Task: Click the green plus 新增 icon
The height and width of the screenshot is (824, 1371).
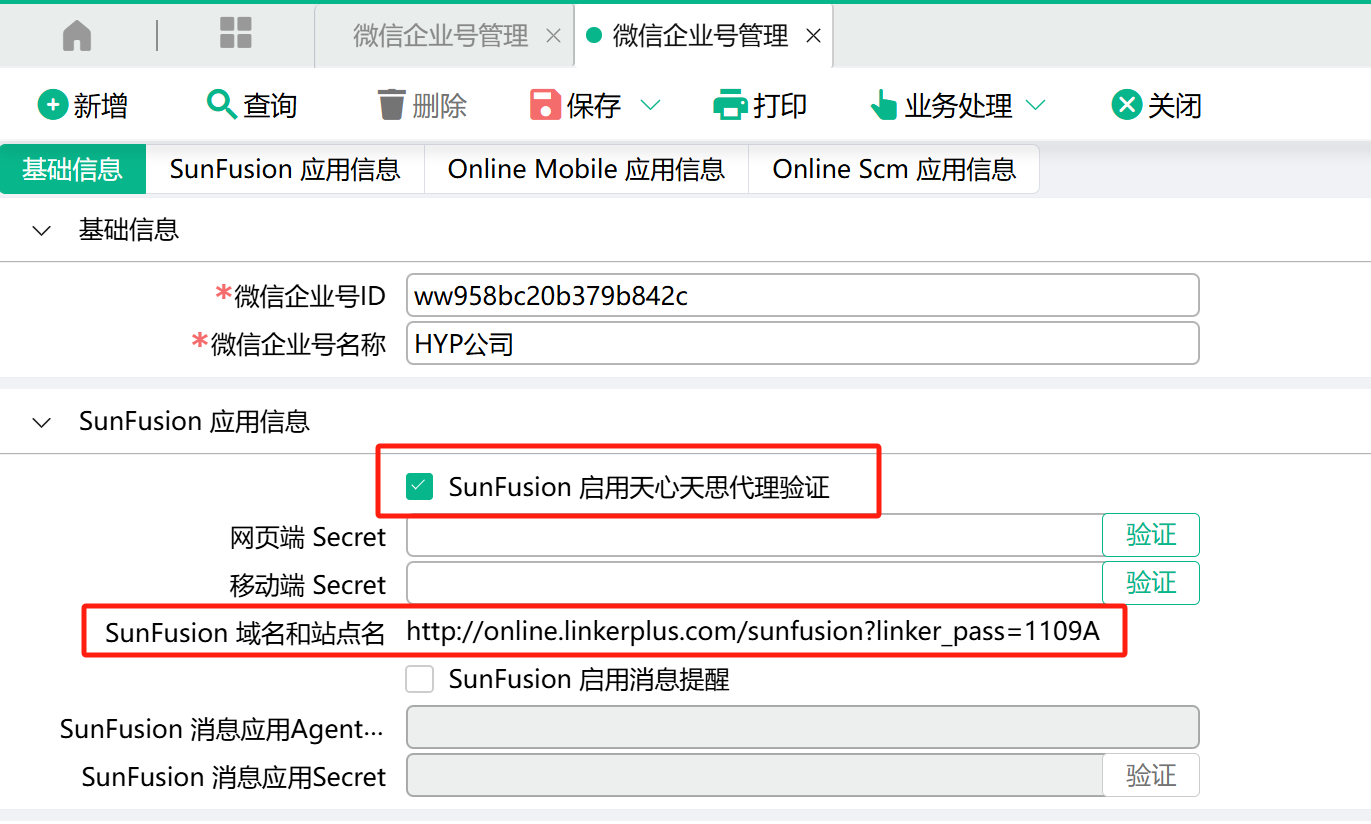Action: pos(52,105)
